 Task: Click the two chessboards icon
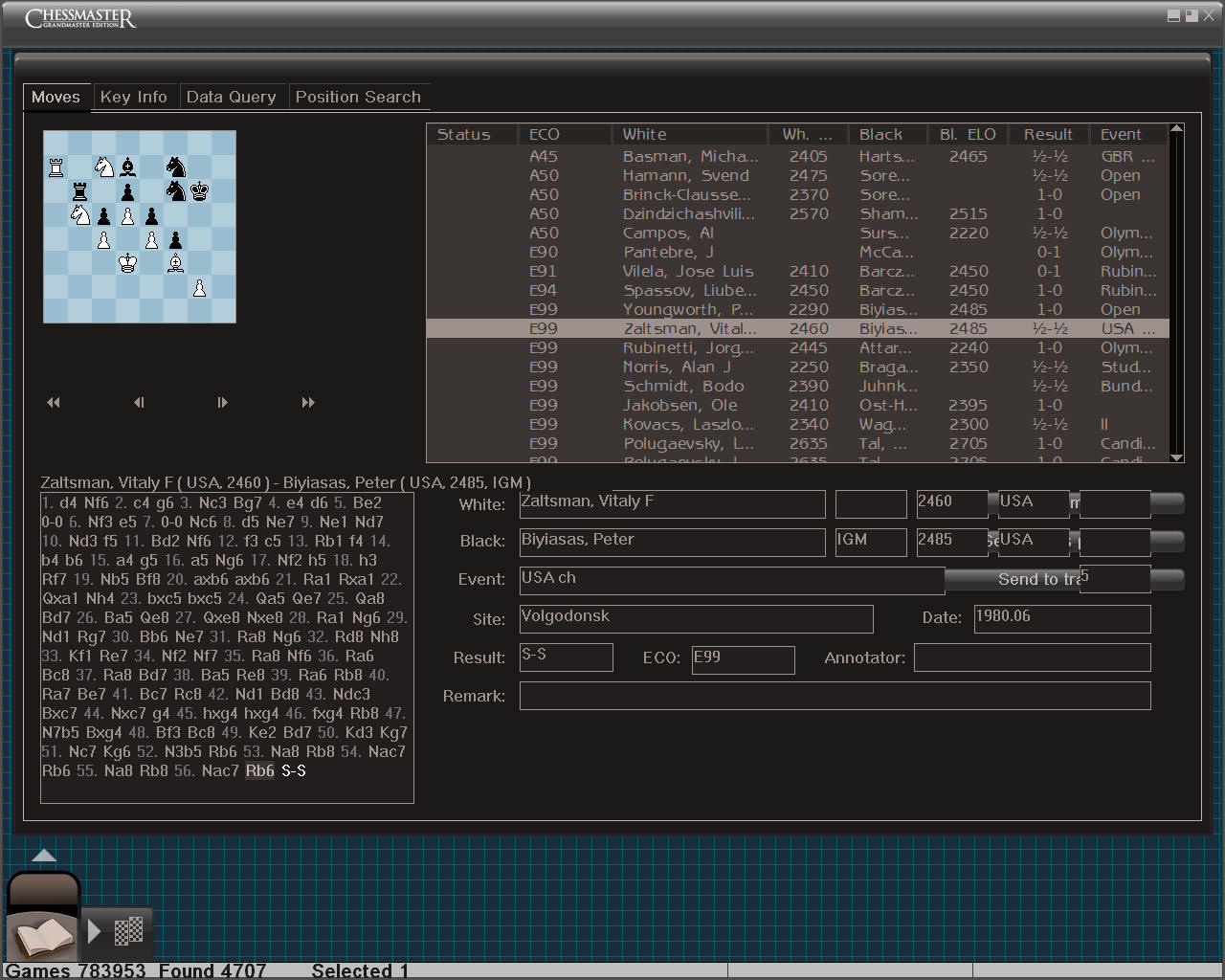click(129, 930)
